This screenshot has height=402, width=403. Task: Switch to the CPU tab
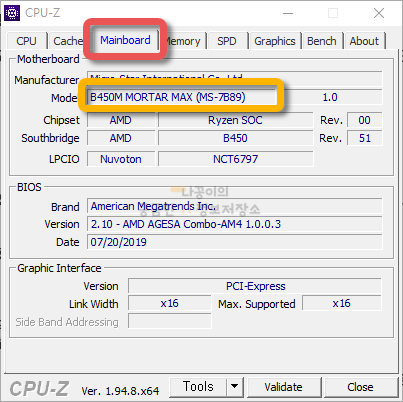[27, 41]
